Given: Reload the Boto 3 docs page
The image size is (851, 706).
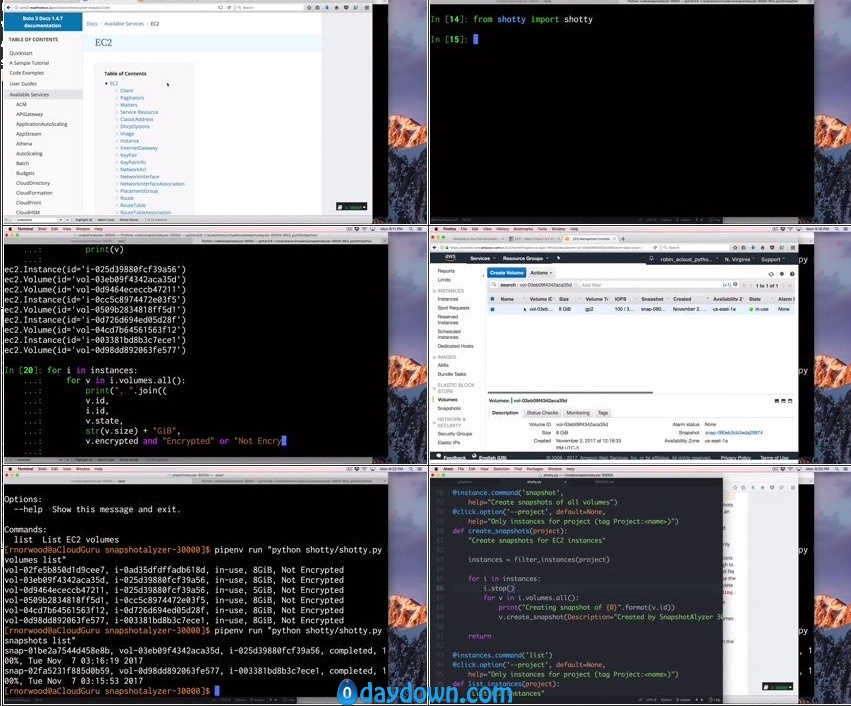Looking at the screenshot, I should tap(229, 8).
